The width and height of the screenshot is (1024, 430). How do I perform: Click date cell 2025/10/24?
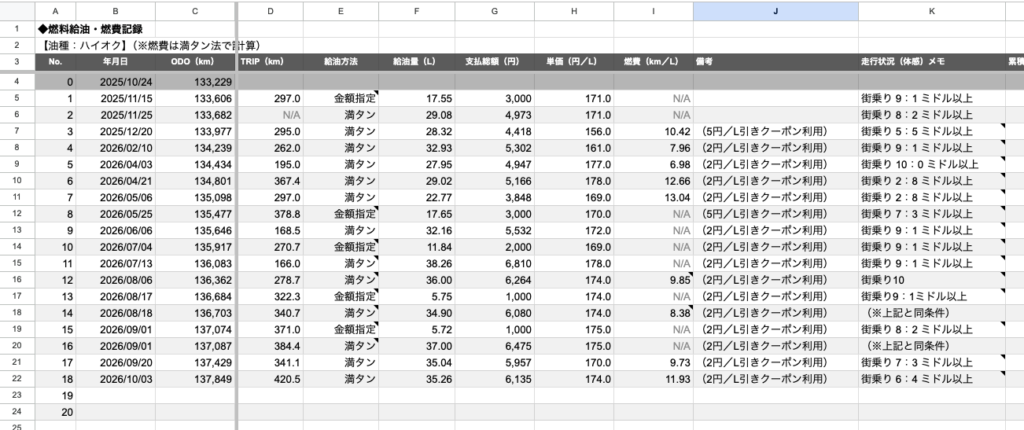[x=115, y=82]
